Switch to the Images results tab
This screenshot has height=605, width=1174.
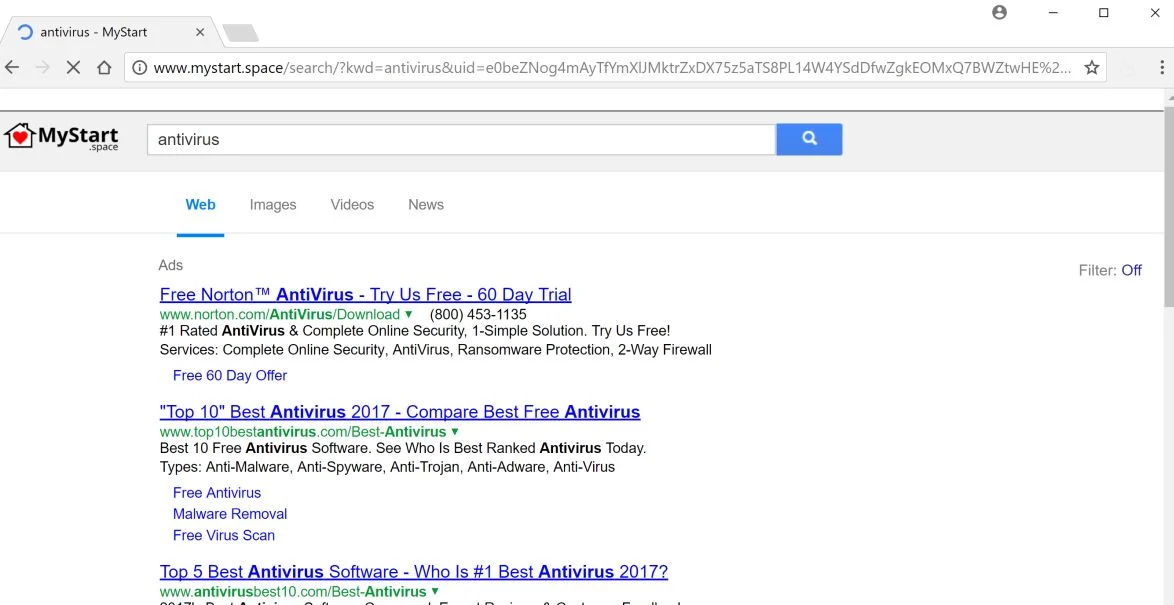pyautogui.click(x=273, y=204)
